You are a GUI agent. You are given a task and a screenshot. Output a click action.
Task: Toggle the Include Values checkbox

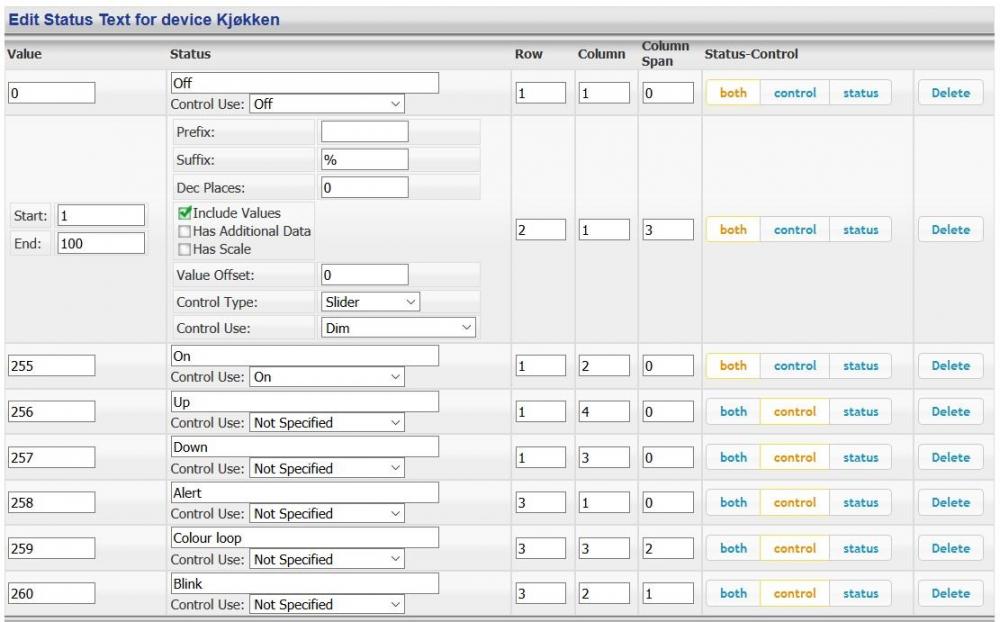tap(184, 213)
